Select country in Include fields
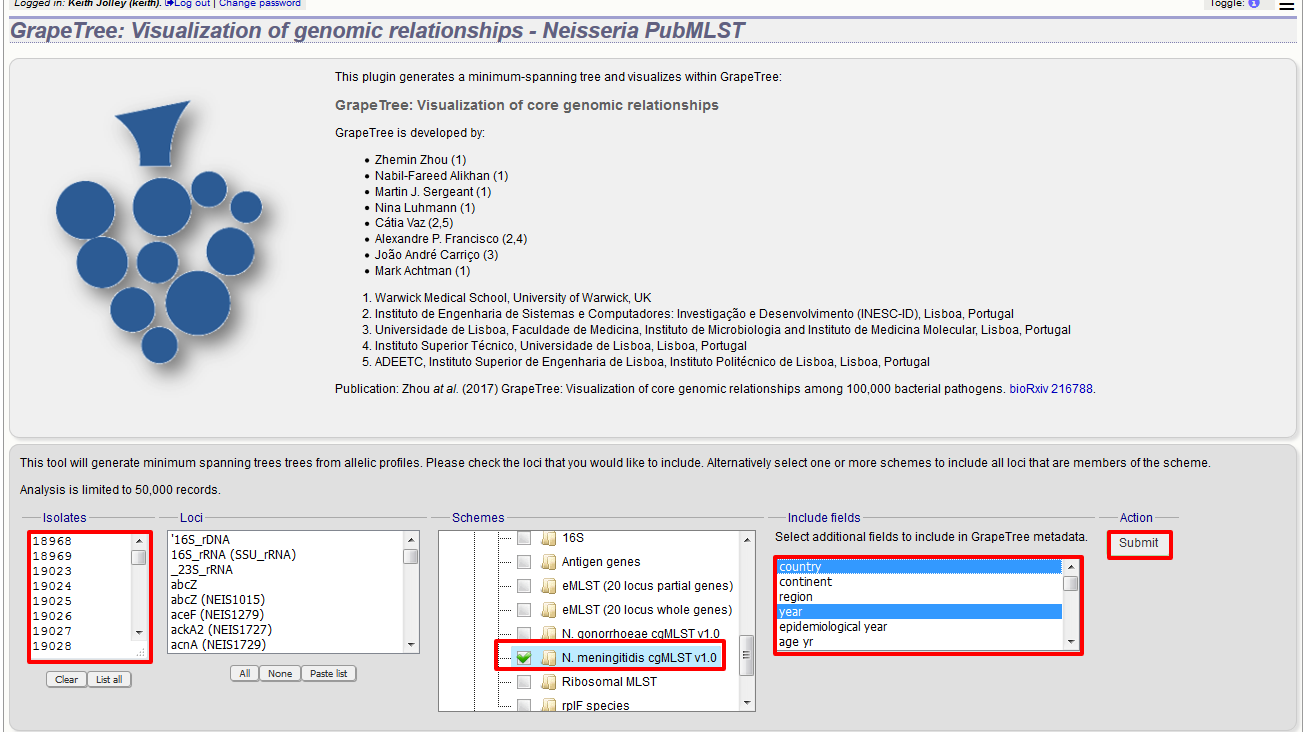Screen dimensions: 1306x732 [x=919, y=567]
